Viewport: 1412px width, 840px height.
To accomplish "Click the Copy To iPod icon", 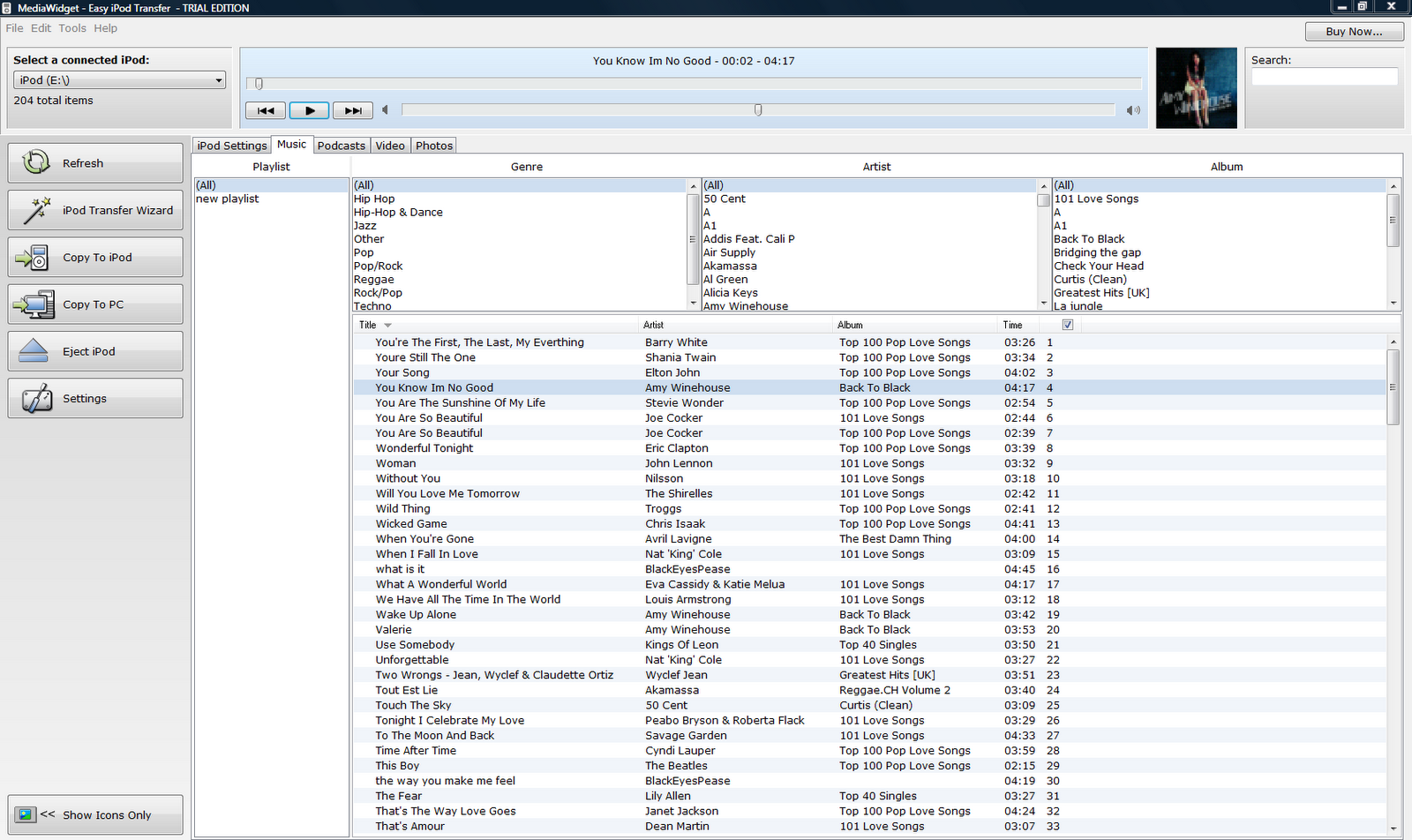I will click(x=33, y=258).
